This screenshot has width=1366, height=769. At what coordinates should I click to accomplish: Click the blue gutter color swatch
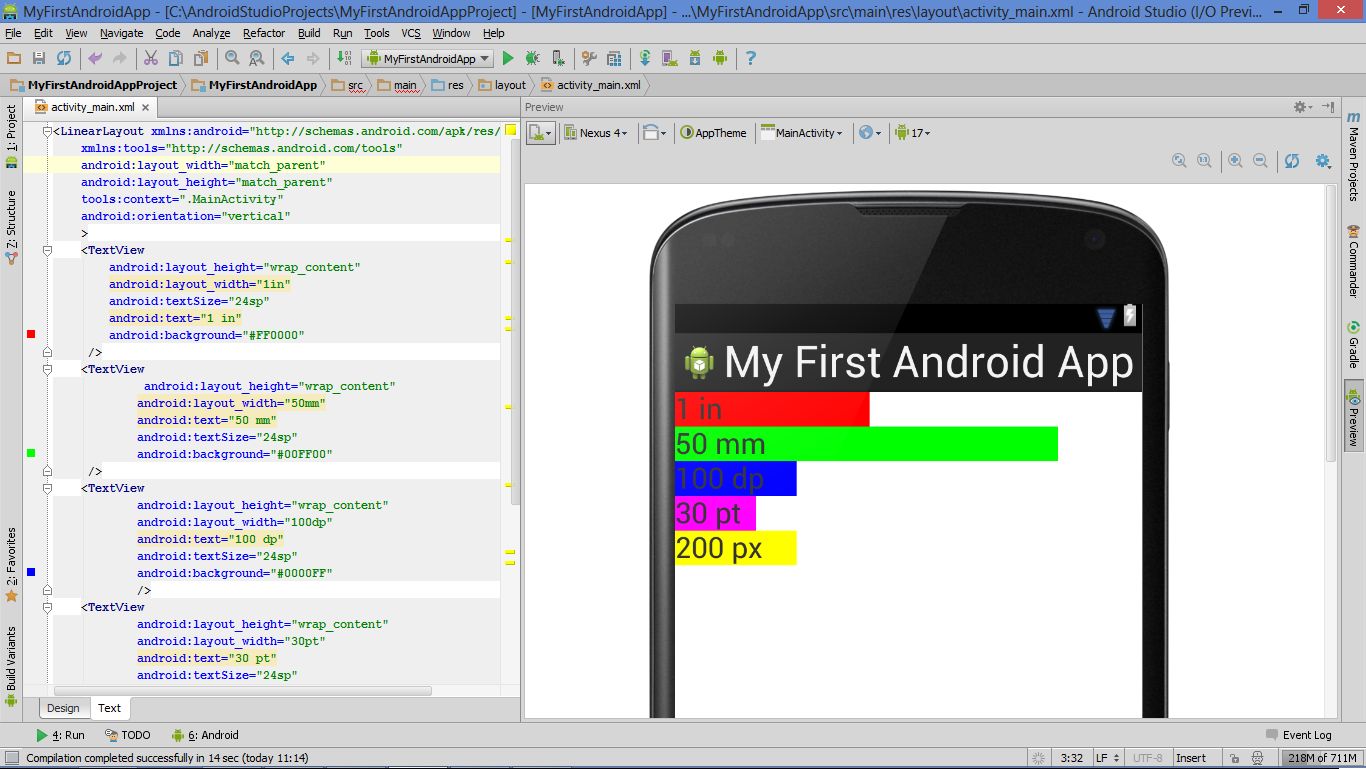point(31,572)
